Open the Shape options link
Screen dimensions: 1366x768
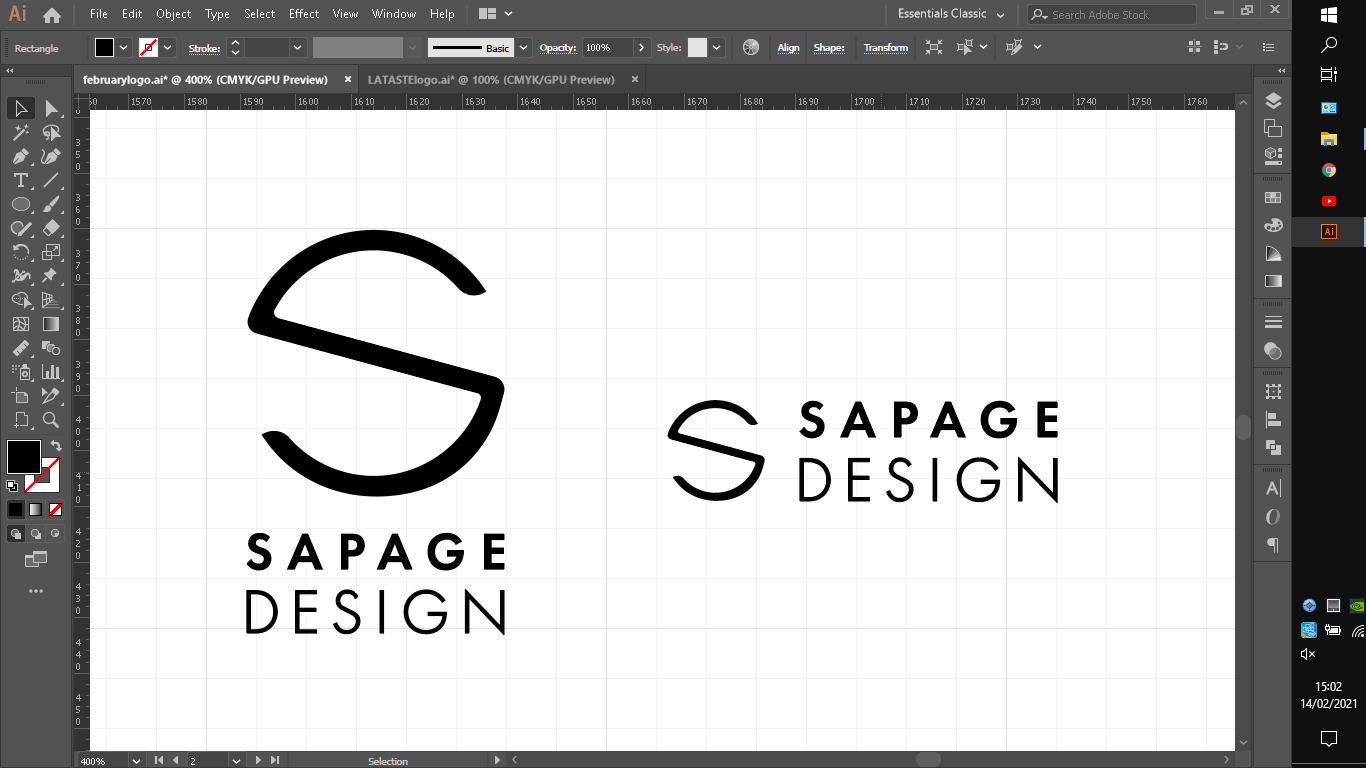829,47
